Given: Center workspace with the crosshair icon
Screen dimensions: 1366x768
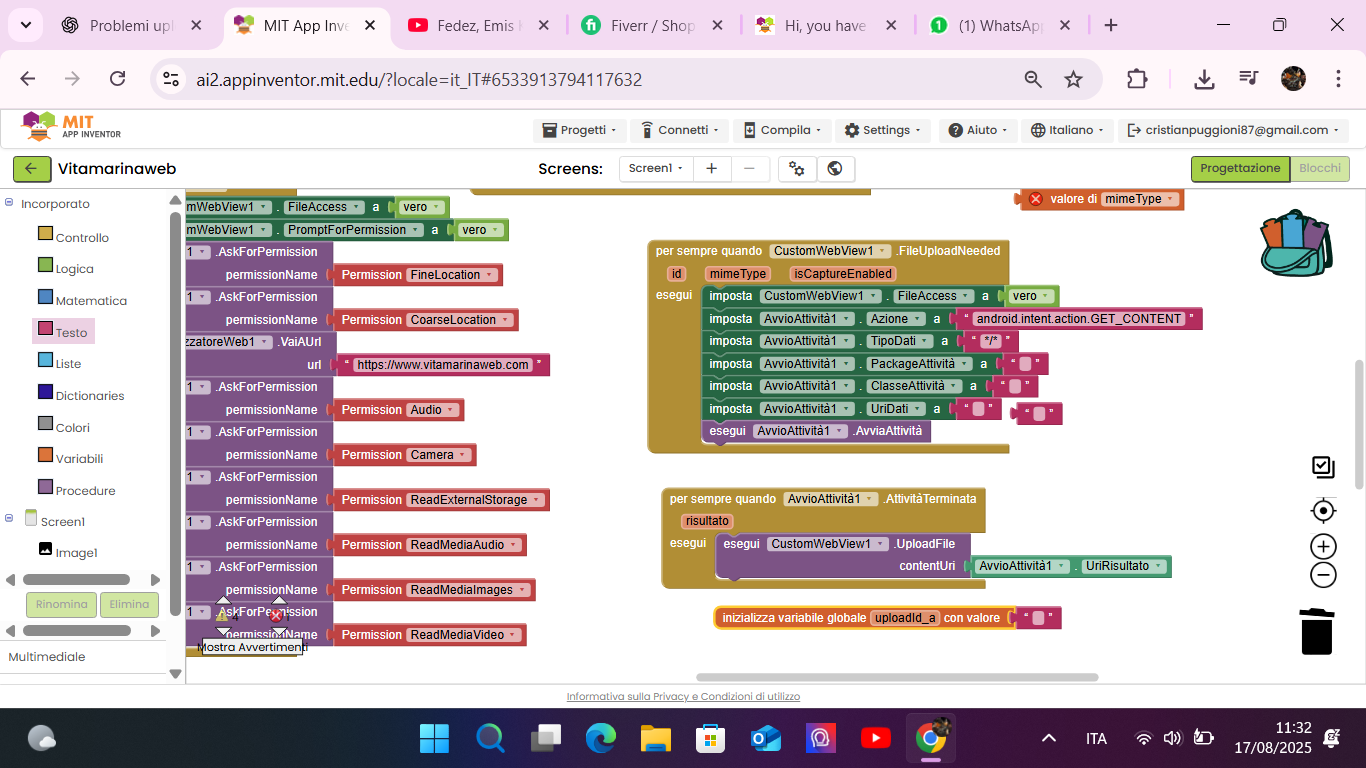Looking at the screenshot, I should click(x=1323, y=511).
